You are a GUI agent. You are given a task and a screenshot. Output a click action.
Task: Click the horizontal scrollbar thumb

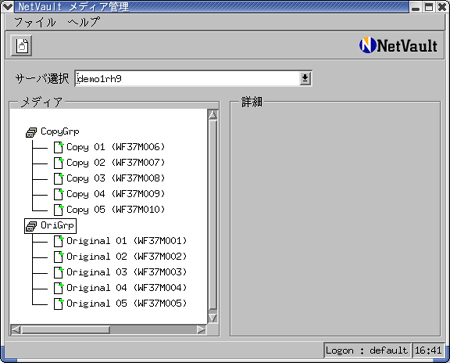click(66, 330)
